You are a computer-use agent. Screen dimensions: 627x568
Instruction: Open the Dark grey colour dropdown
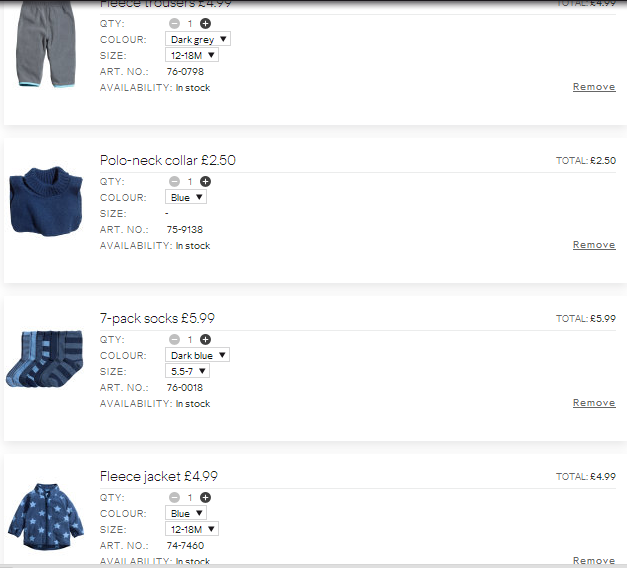(198, 39)
